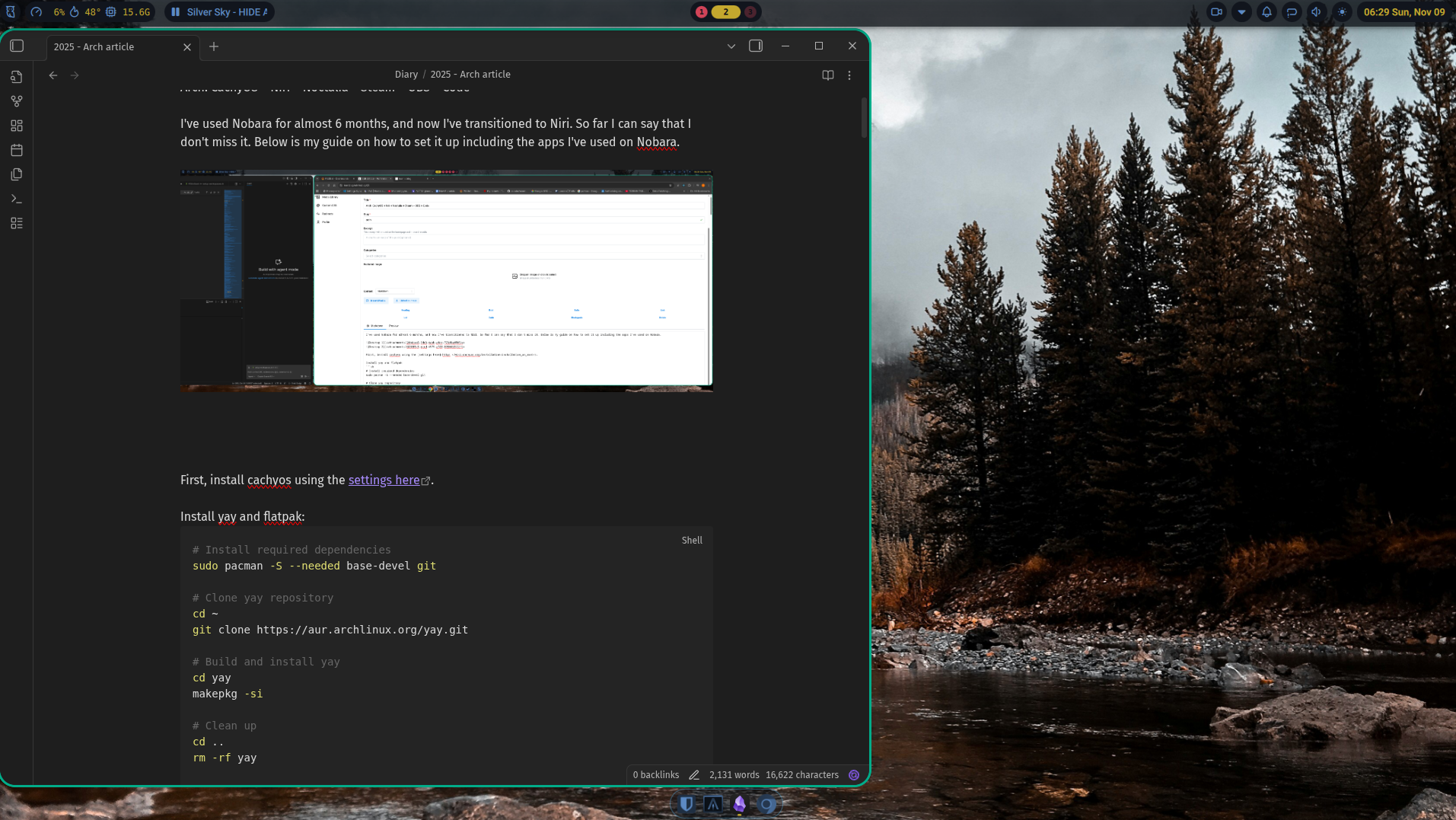Open graph view from the ribbon
This screenshot has width=1456, height=820.
(x=17, y=101)
